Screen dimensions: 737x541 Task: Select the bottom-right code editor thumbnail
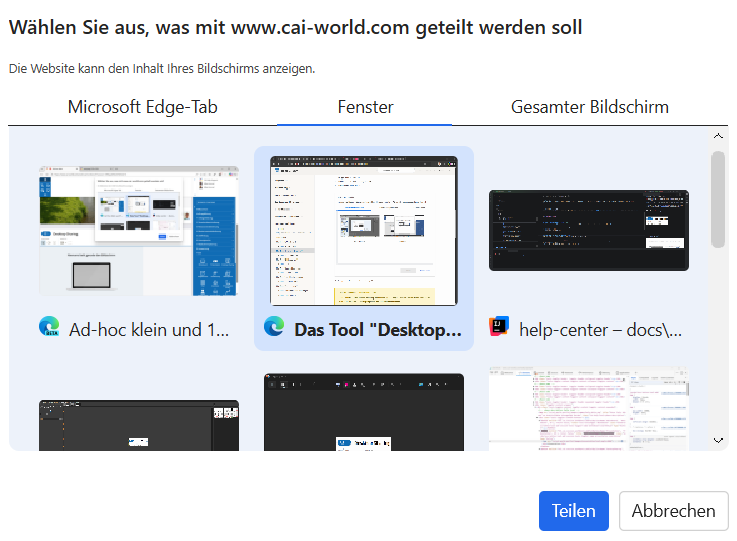[589, 408]
